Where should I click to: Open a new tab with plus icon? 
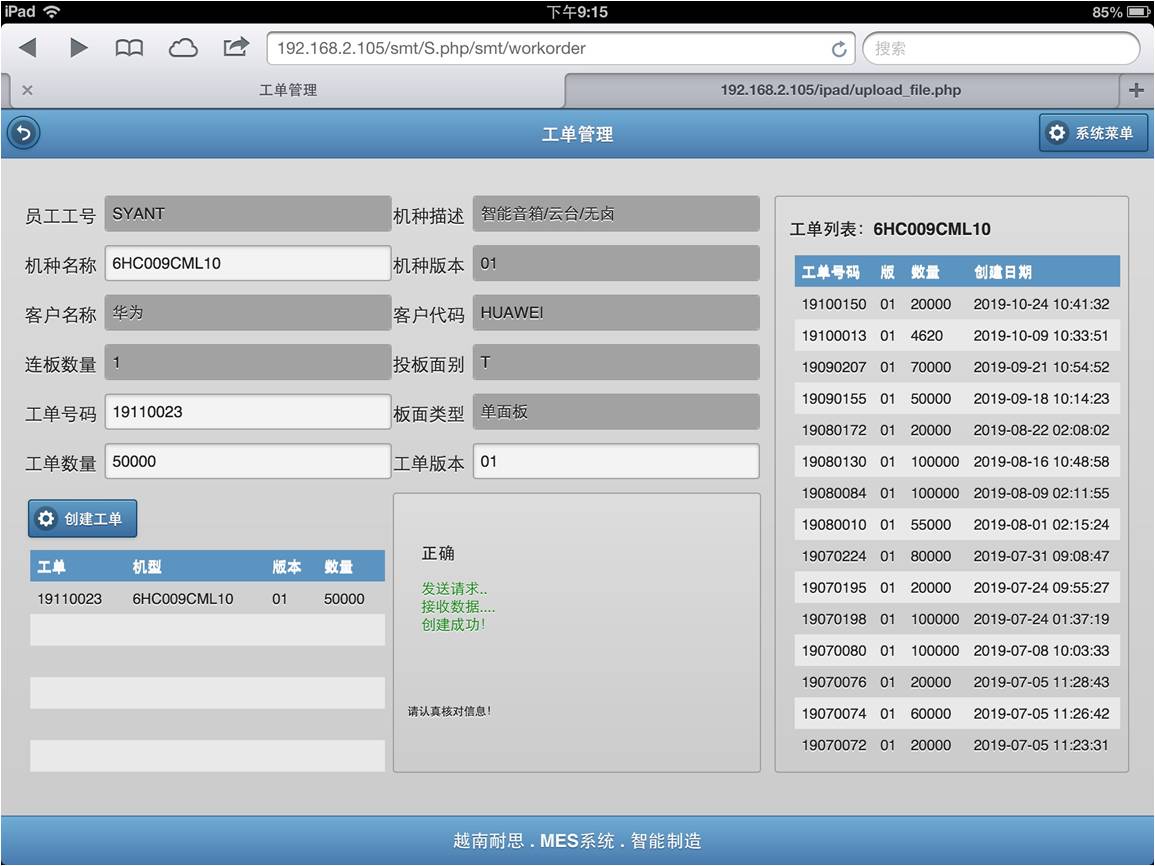point(1135,90)
